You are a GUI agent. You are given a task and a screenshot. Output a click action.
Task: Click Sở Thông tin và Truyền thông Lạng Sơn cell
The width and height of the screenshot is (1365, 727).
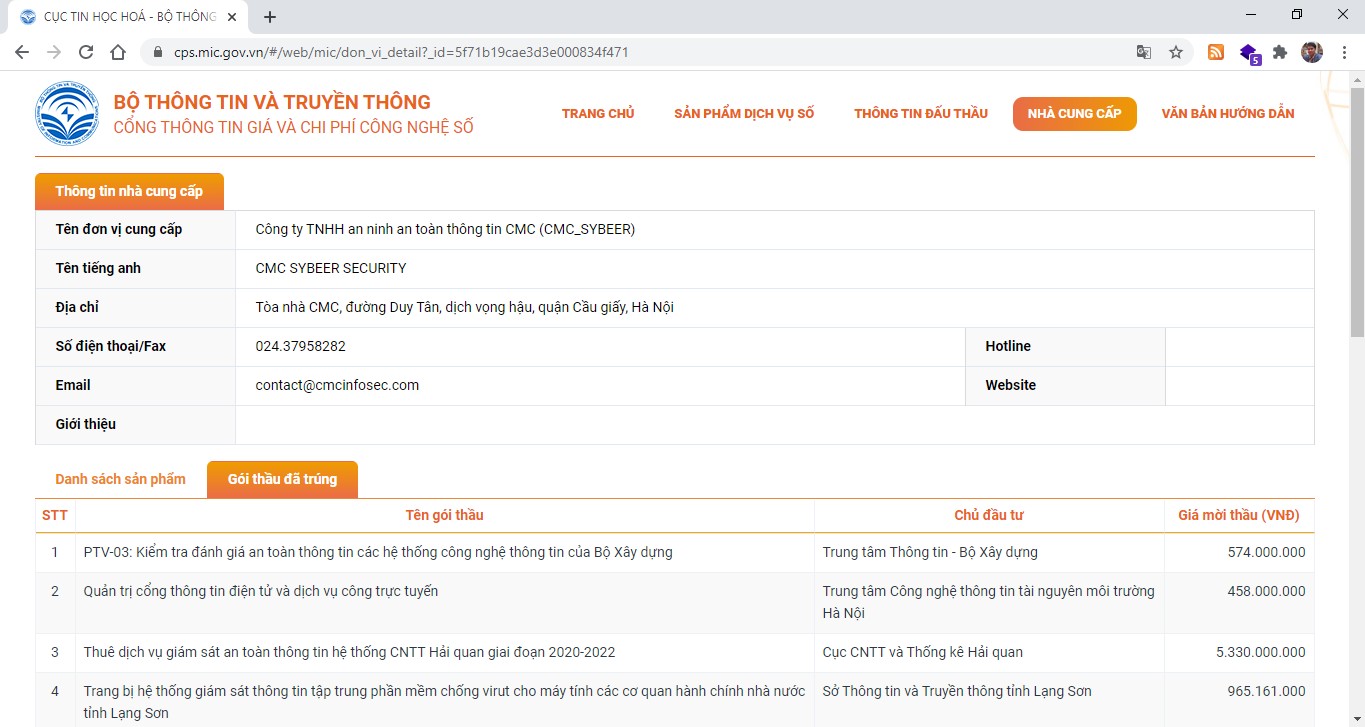point(957,691)
